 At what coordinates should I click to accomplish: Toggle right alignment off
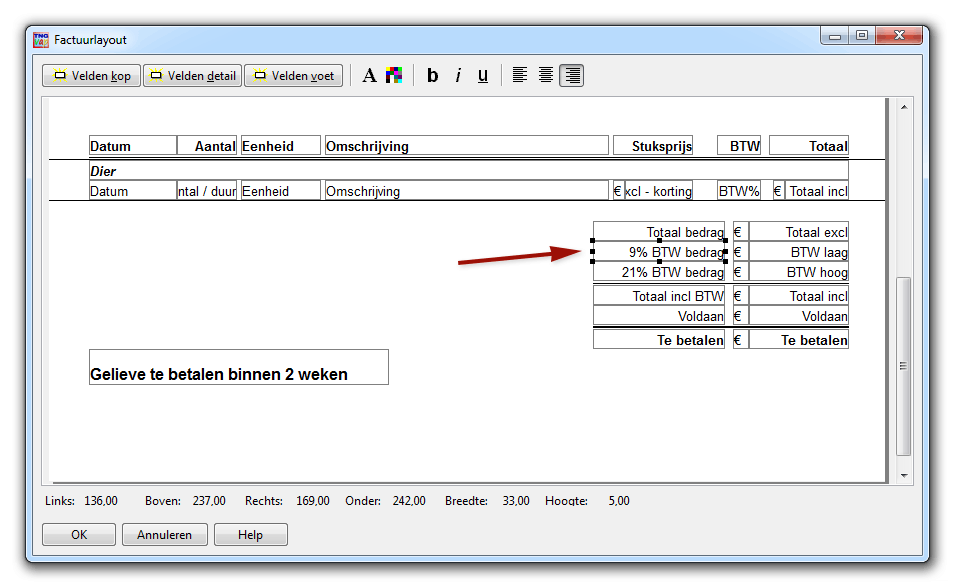coord(571,74)
